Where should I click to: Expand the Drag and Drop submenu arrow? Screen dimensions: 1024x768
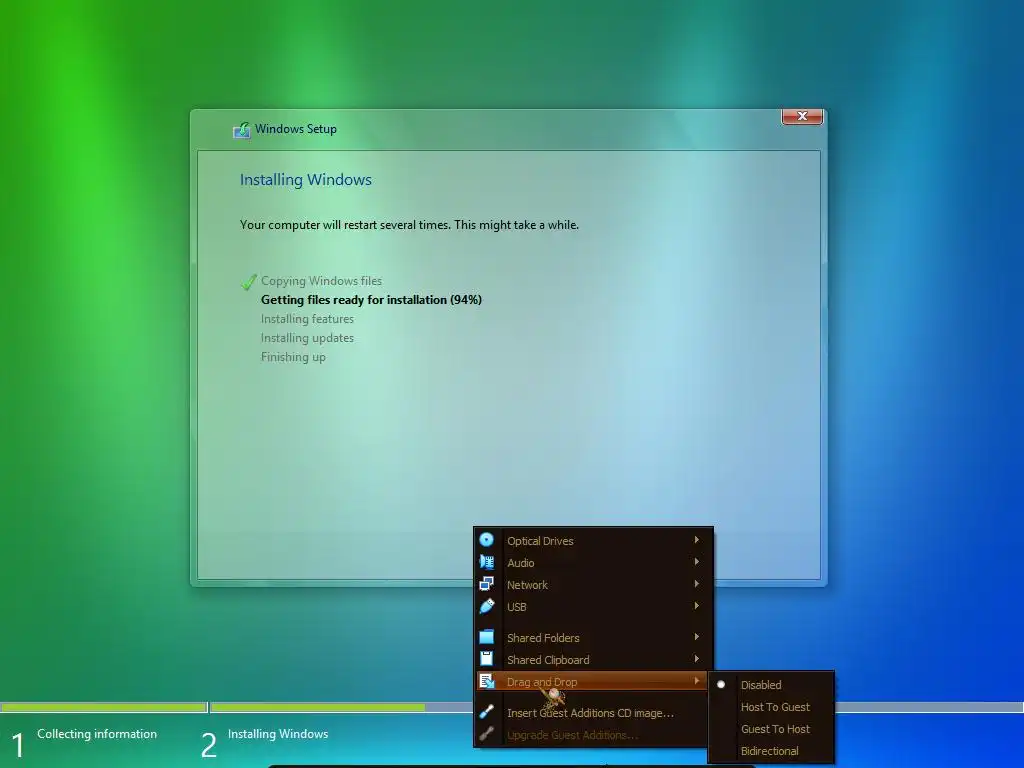[x=697, y=681]
